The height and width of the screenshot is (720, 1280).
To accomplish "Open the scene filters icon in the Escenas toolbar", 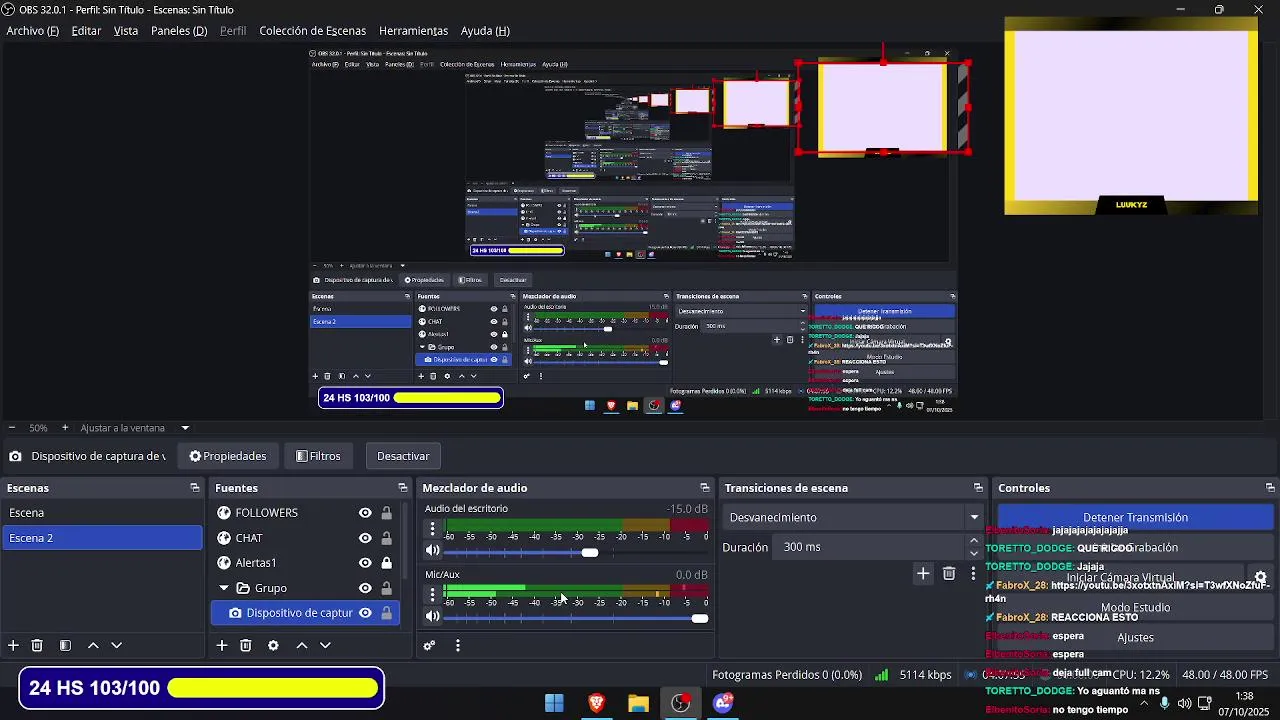I will click(65, 646).
